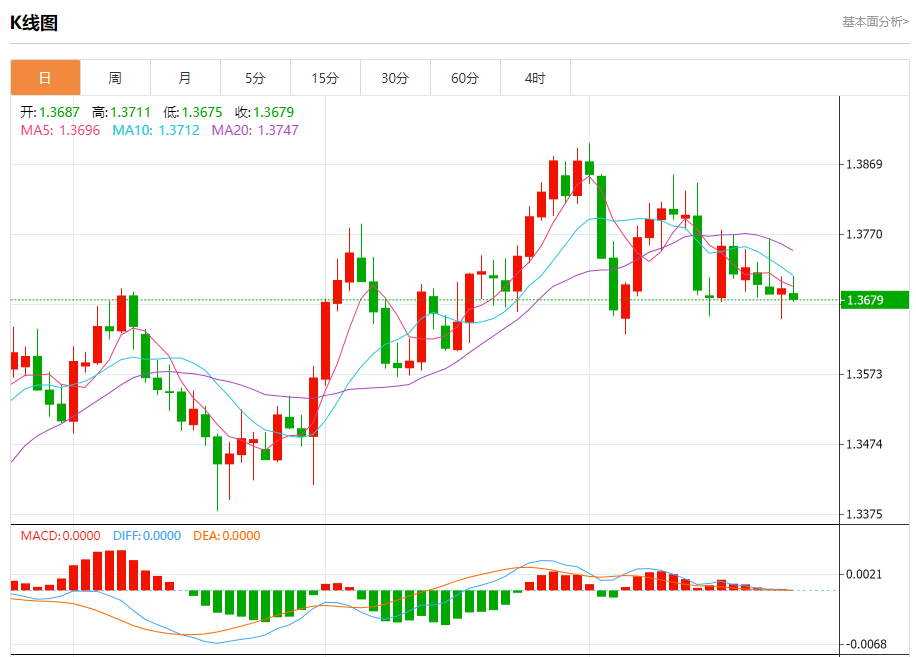916x657 pixels.
Task: Click the 0.0021 MACD axis label
Action: coord(865,574)
